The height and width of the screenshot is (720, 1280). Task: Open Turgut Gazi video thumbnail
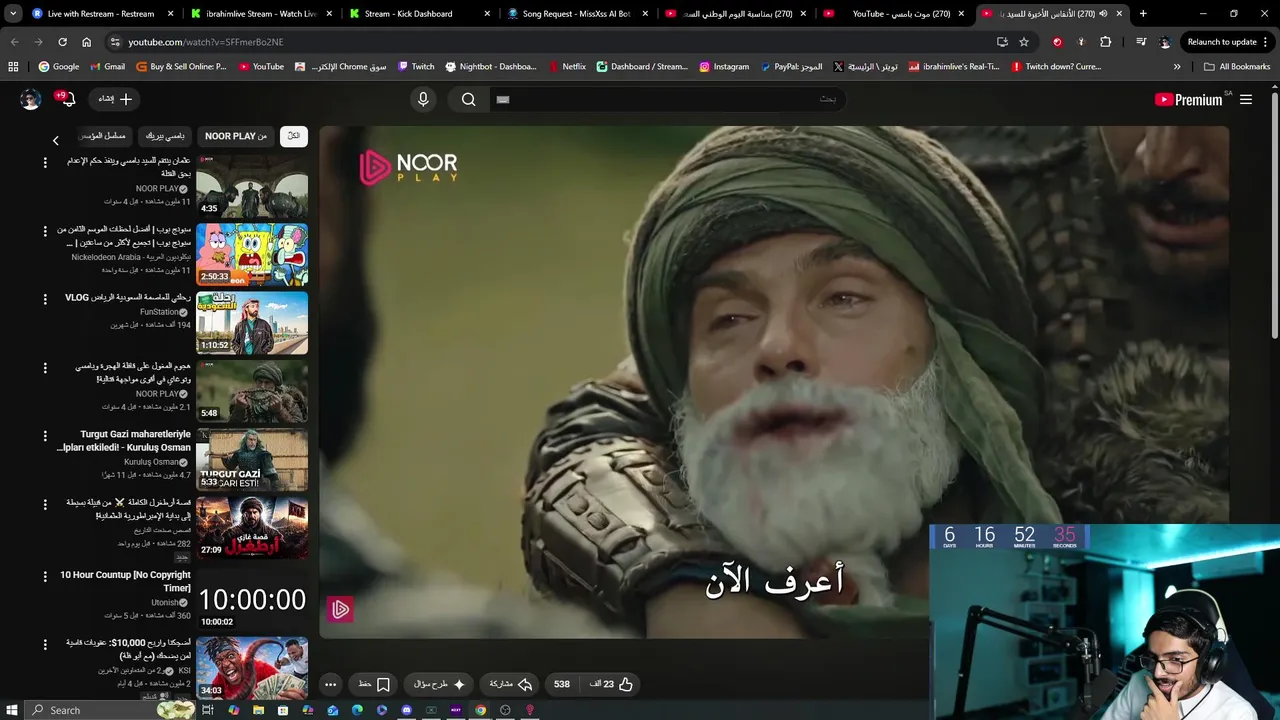click(x=252, y=461)
